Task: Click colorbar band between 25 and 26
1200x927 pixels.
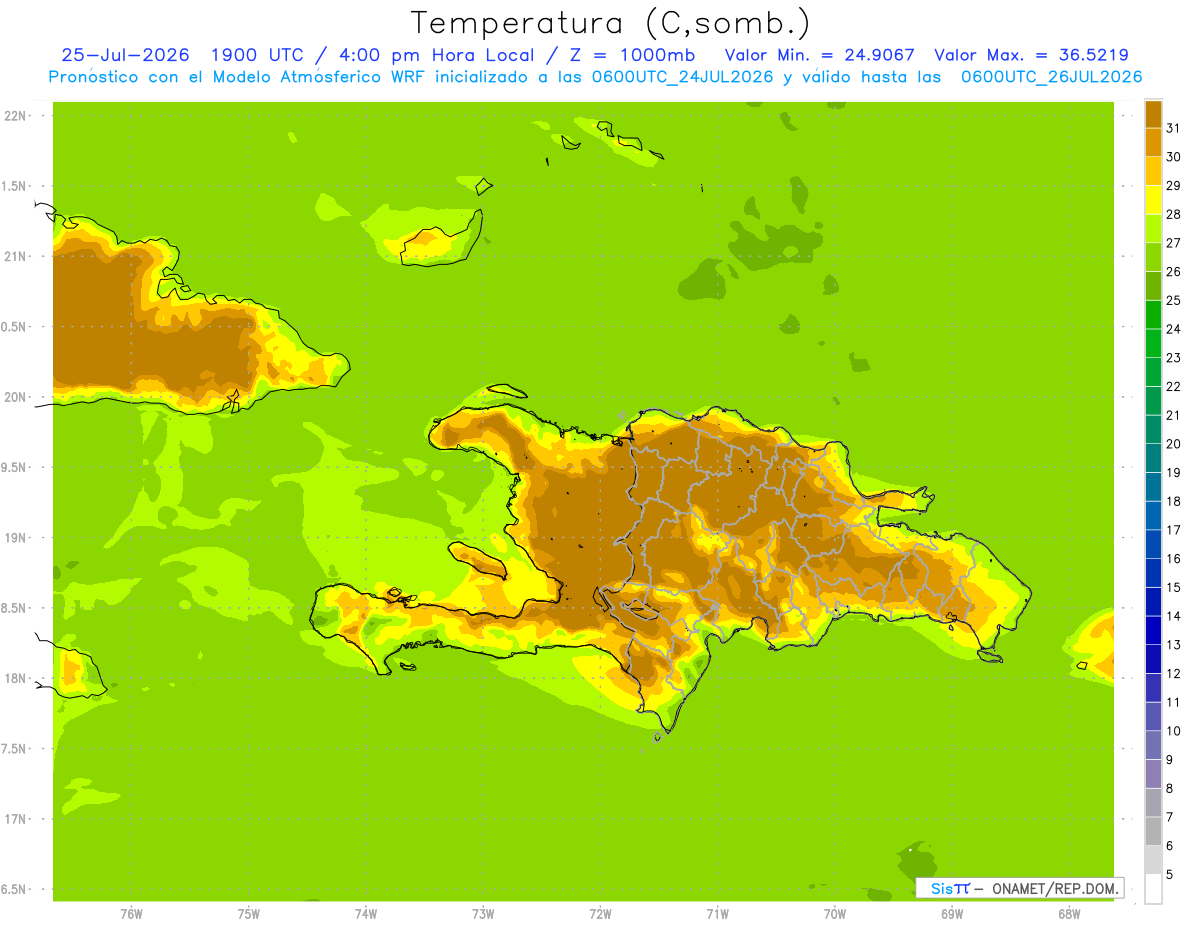Action: point(1153,285)
